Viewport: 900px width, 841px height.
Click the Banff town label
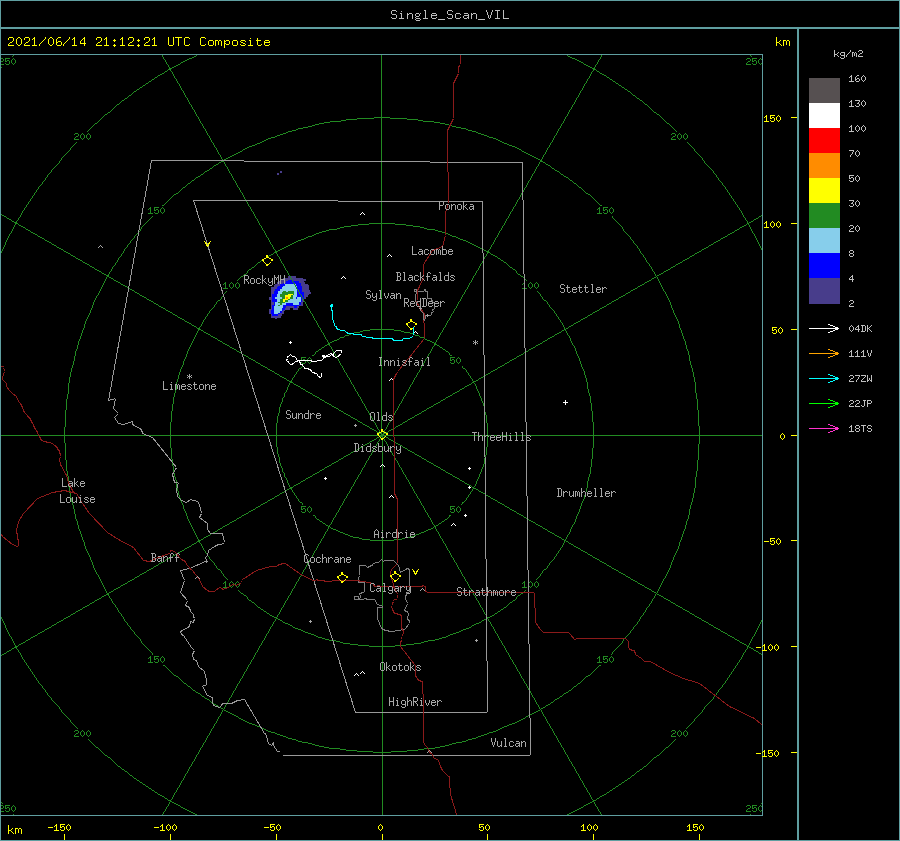pyautogui.click(x=165, y=558)
